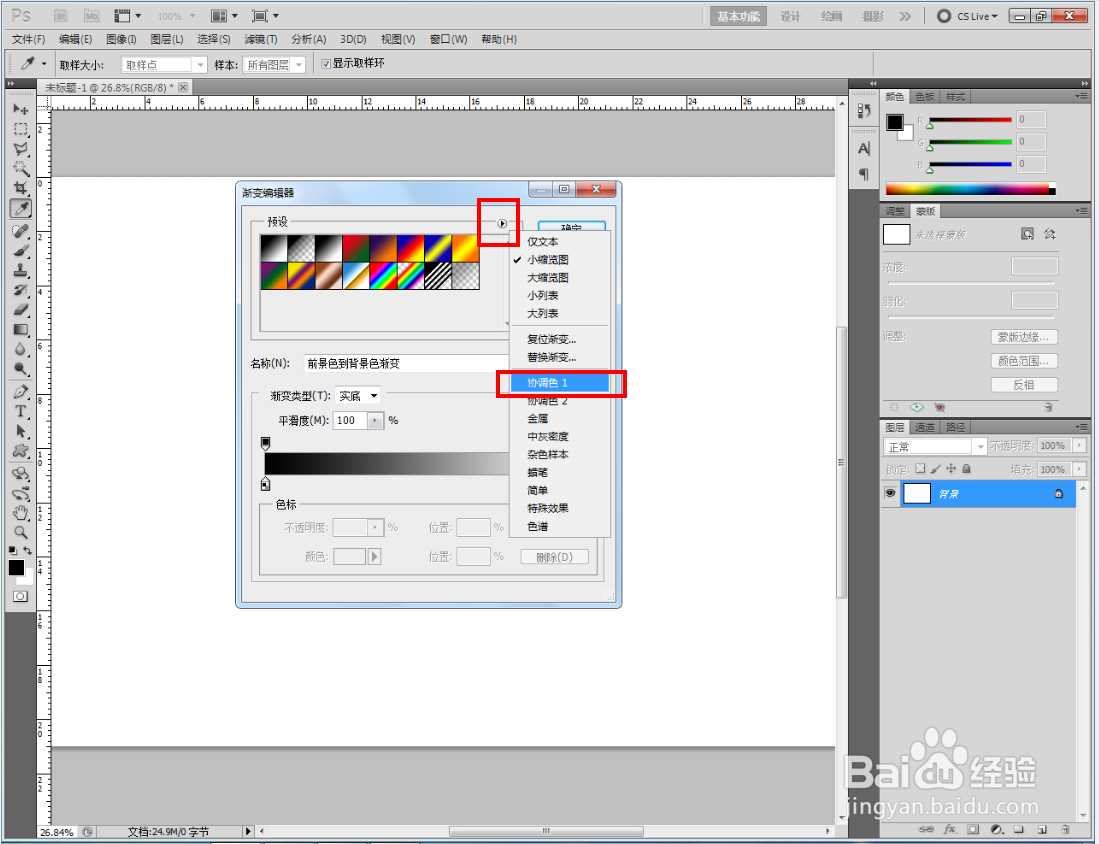Select the Rectangular Marquee tool
The width and height of the screenshot is (1099, 844).
pos(20,129)
